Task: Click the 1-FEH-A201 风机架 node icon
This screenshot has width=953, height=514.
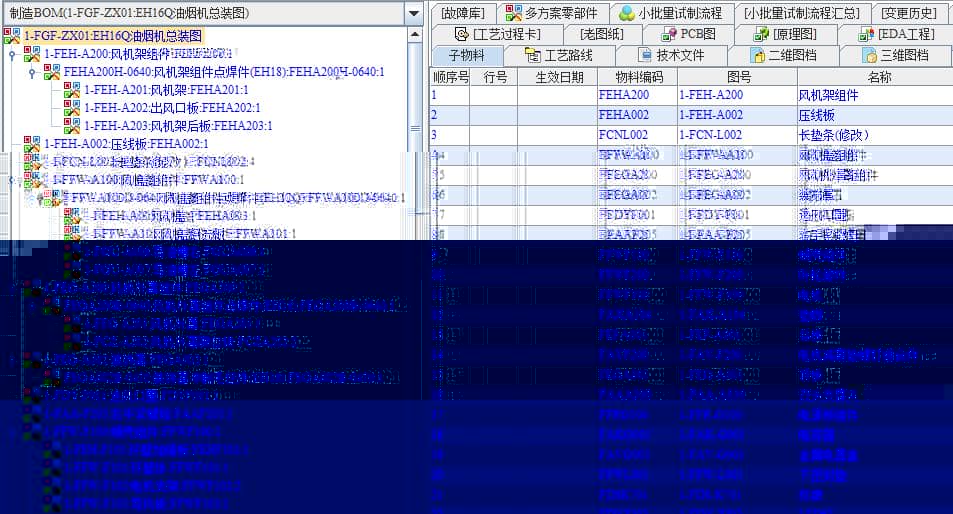Action: click(72, 91)
